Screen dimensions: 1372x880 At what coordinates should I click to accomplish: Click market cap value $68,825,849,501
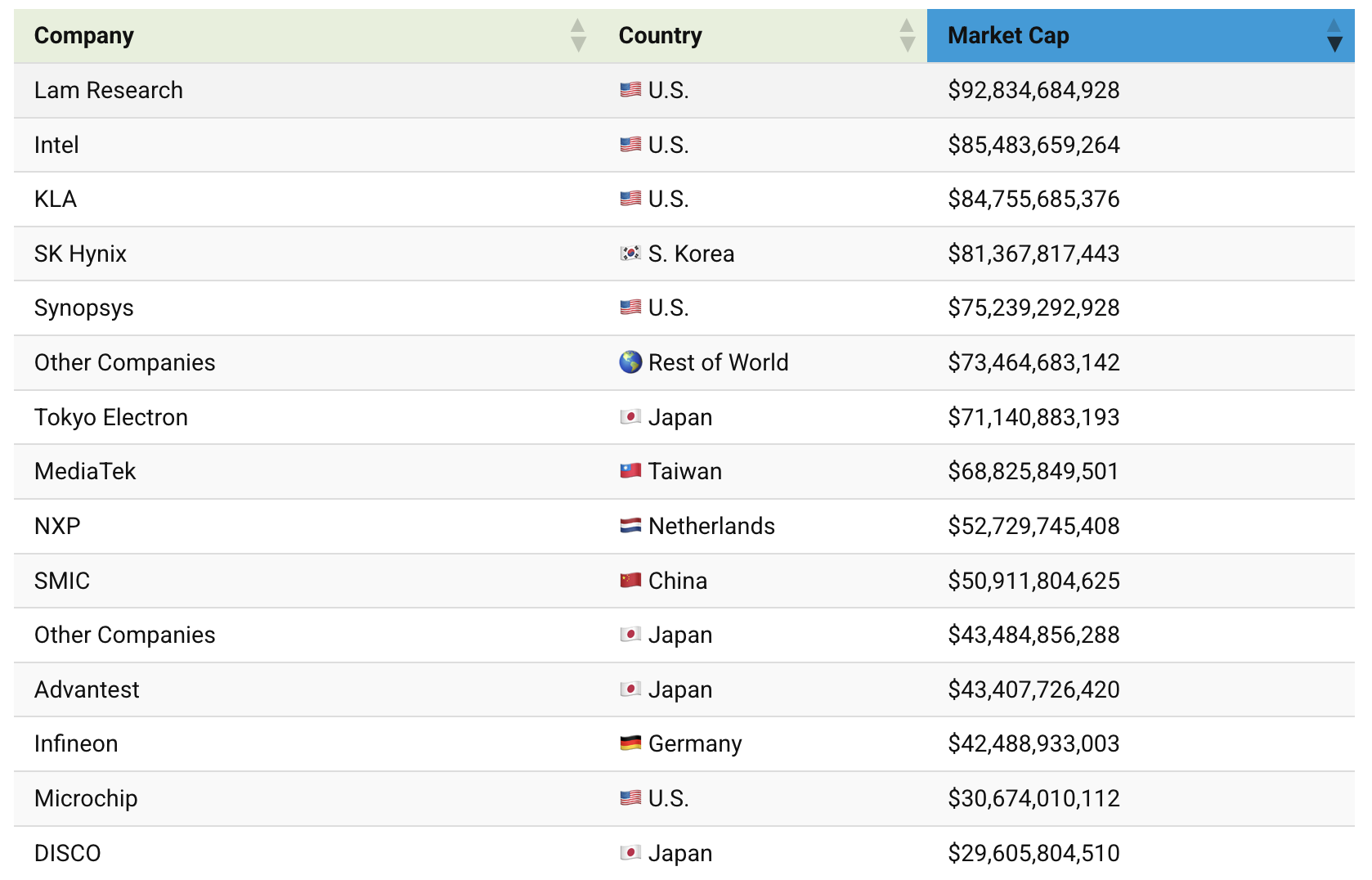click(1033, 471)
